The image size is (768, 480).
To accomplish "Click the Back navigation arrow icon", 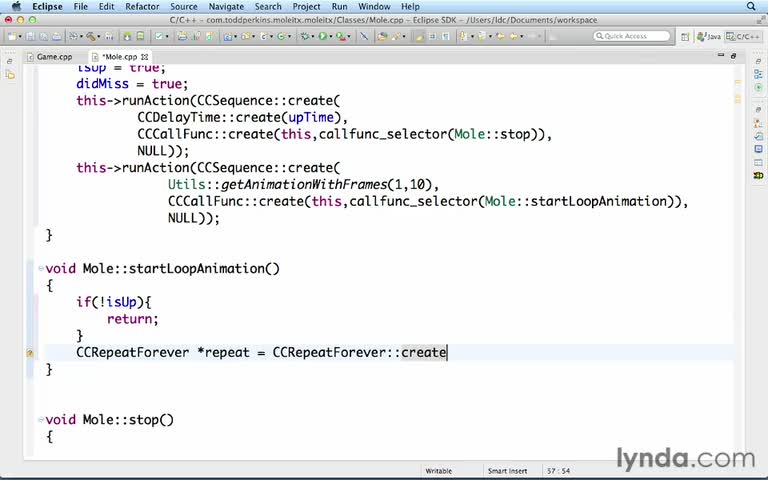I will pyautogui.click(x=513, y=37).
